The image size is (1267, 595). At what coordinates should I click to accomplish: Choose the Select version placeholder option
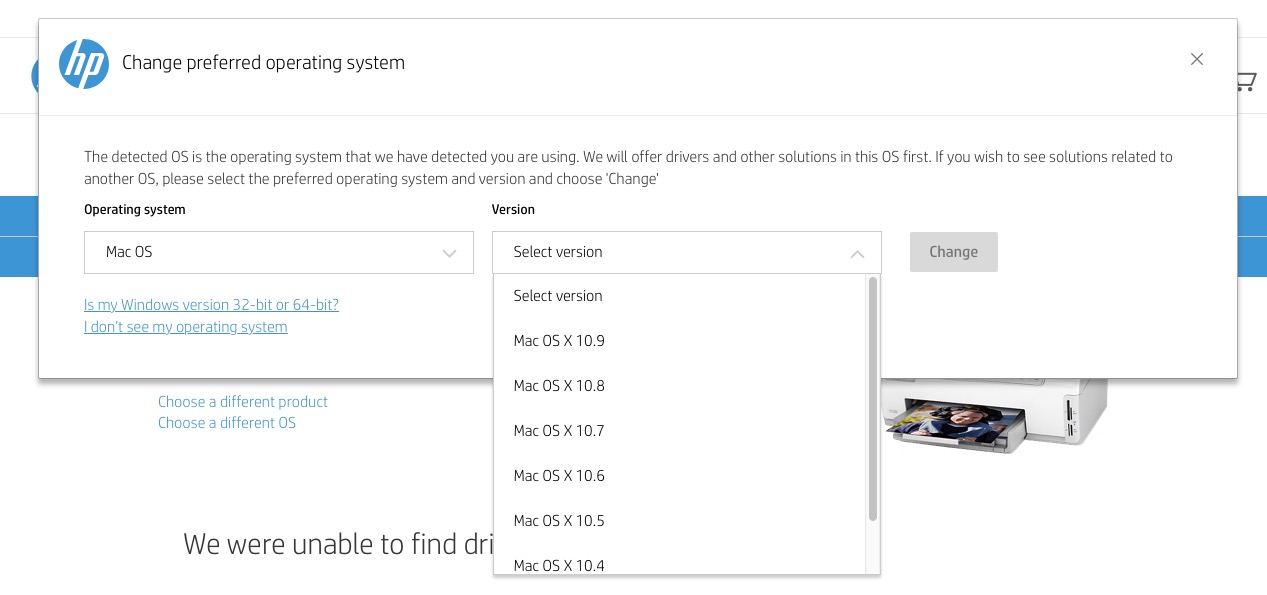(x=558, y=296)
